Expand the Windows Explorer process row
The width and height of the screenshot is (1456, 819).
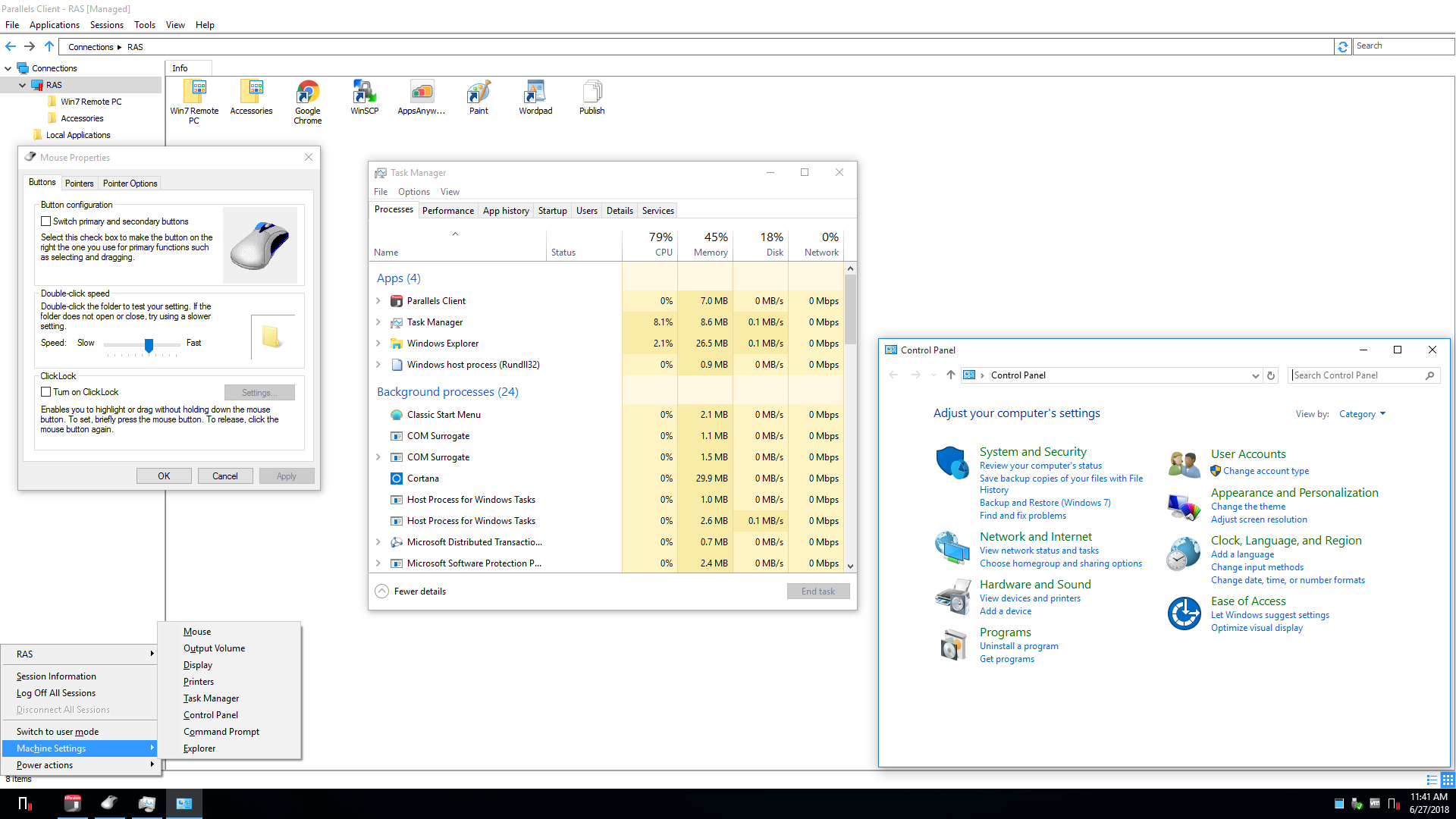pyautogui.click(x=378, y=344)
